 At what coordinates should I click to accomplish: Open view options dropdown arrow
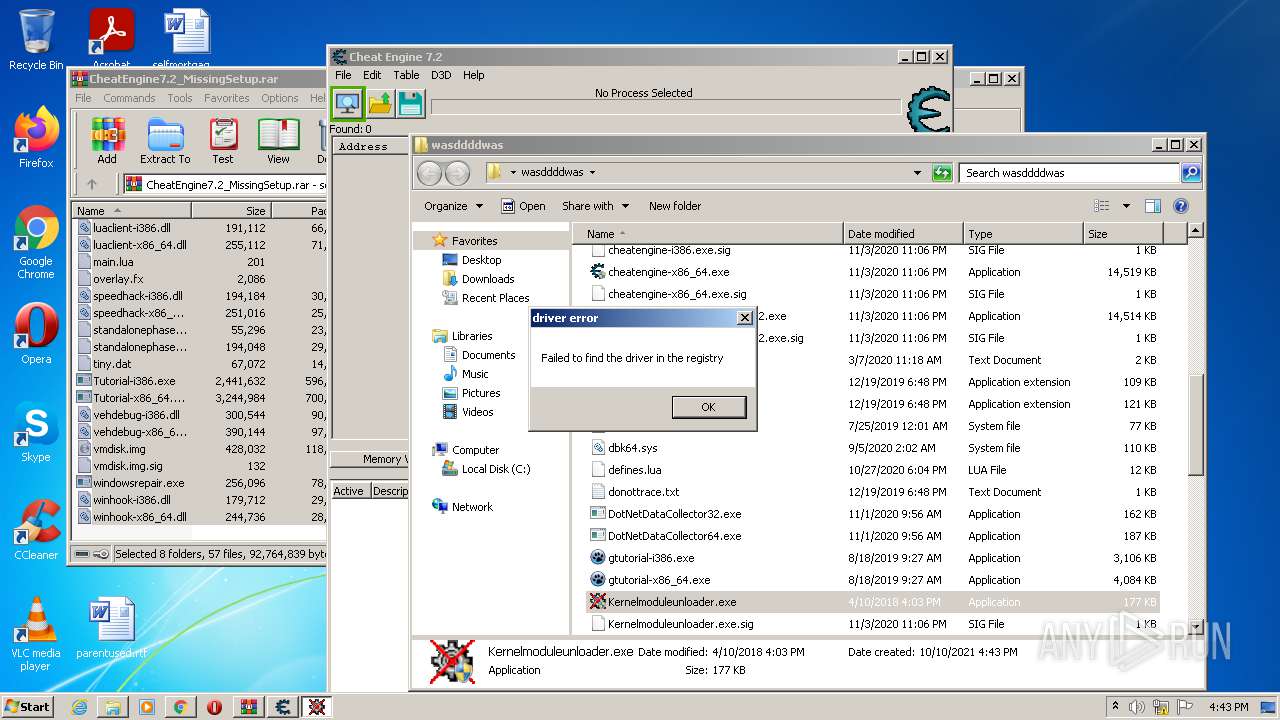tap(1126, 206)
